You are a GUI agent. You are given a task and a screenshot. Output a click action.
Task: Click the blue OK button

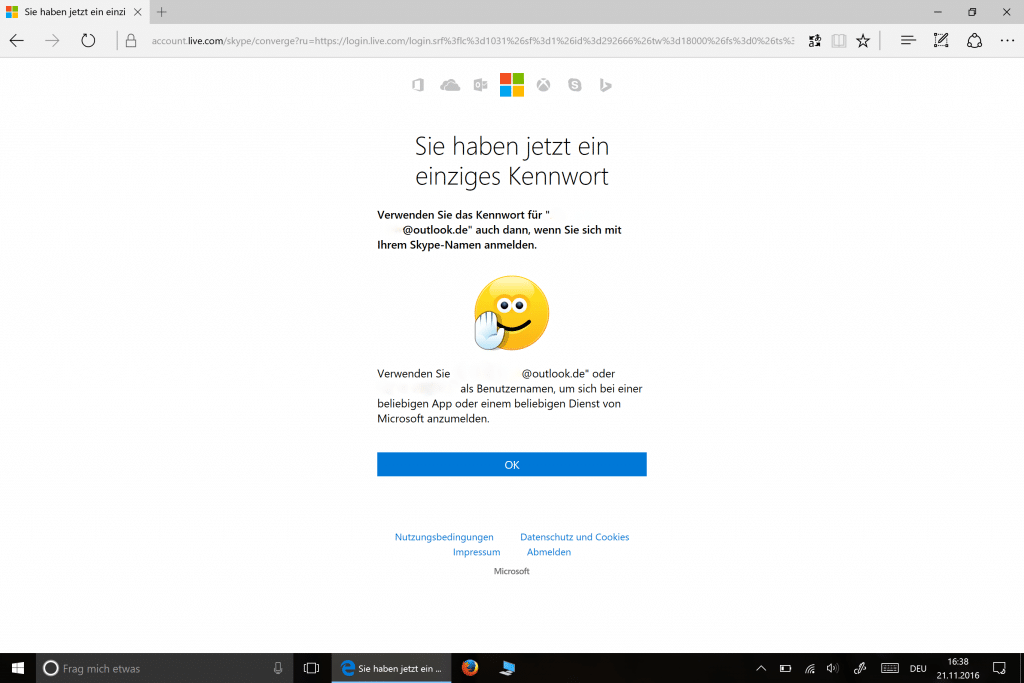[x=512, y=464]
